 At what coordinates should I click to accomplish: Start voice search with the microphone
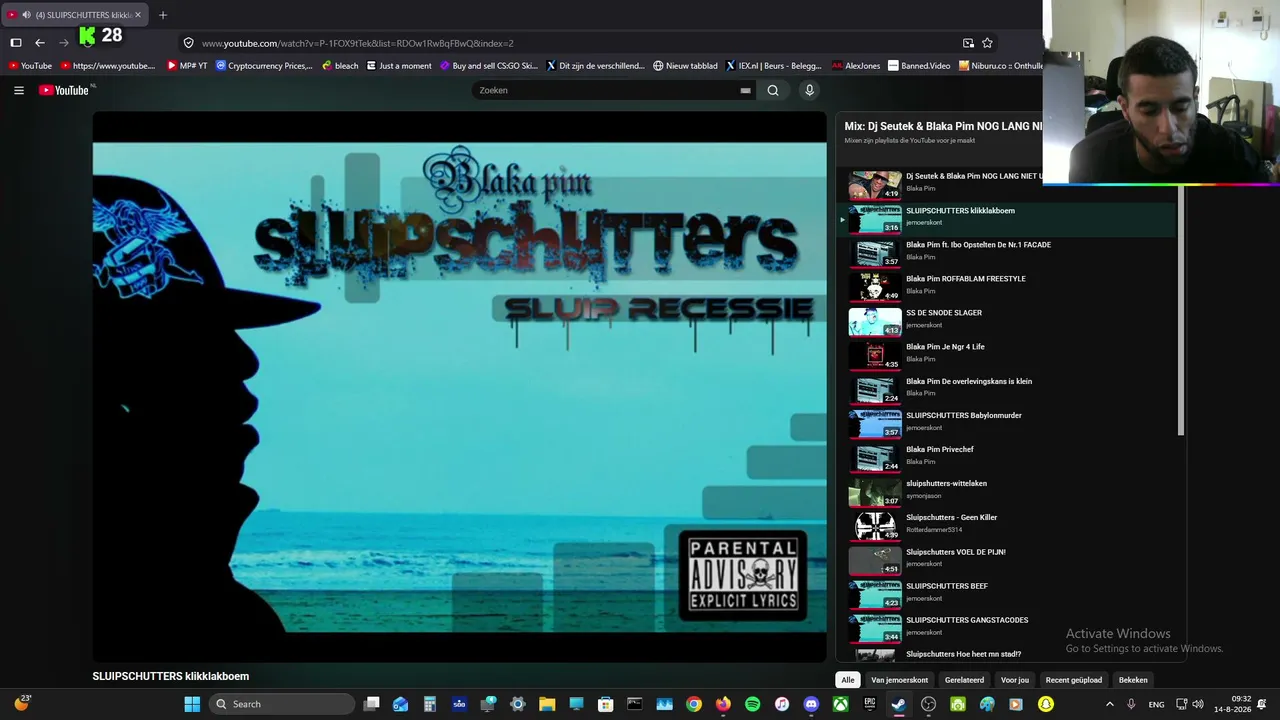click(x=810, y=90)
